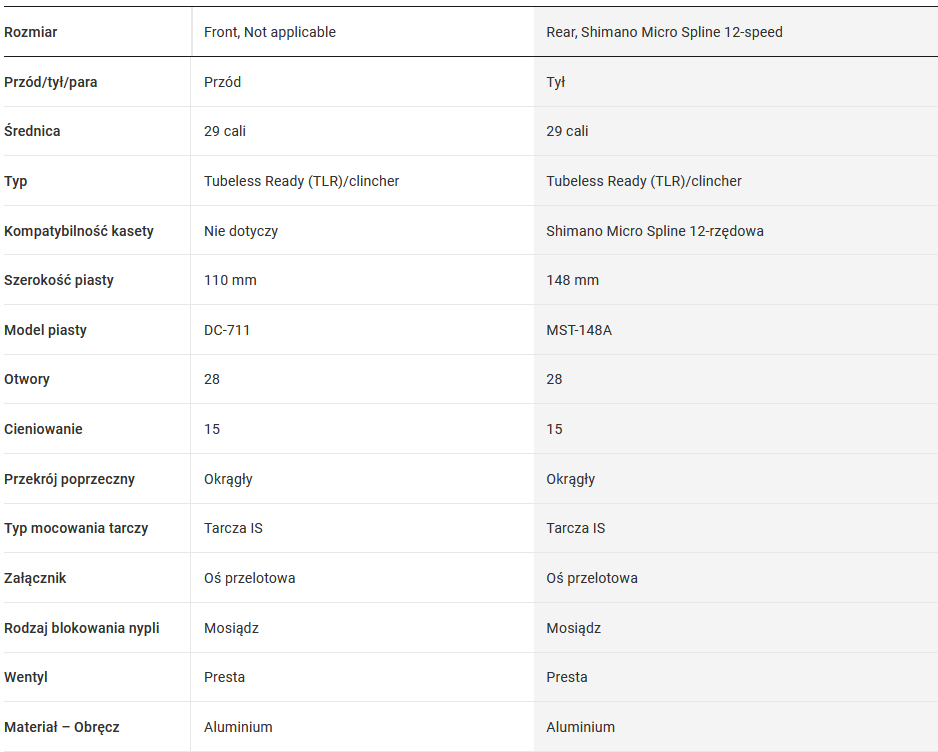
Task: Click the "MST-148A" hub model cell
Action: click(x=579, y=330)
